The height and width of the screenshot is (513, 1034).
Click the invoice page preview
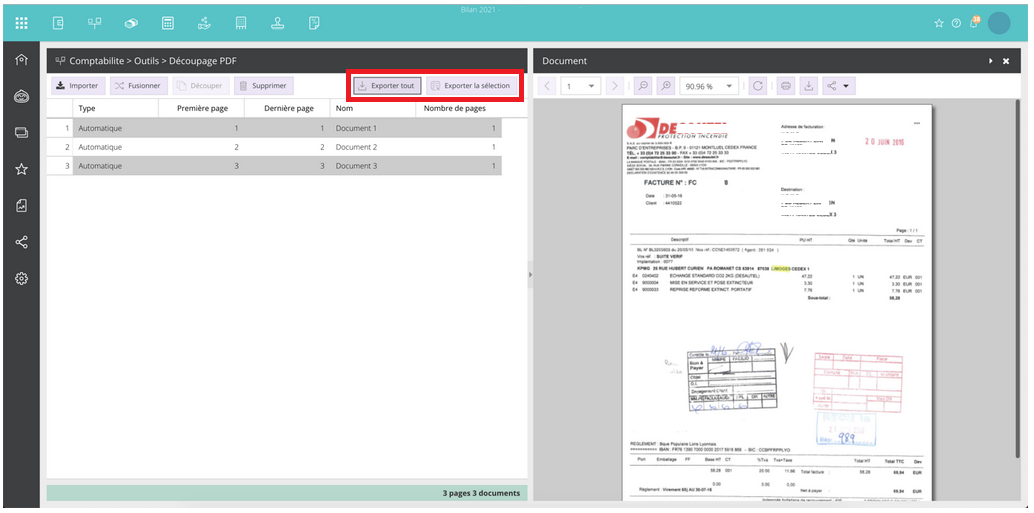[x=777, y=301]
